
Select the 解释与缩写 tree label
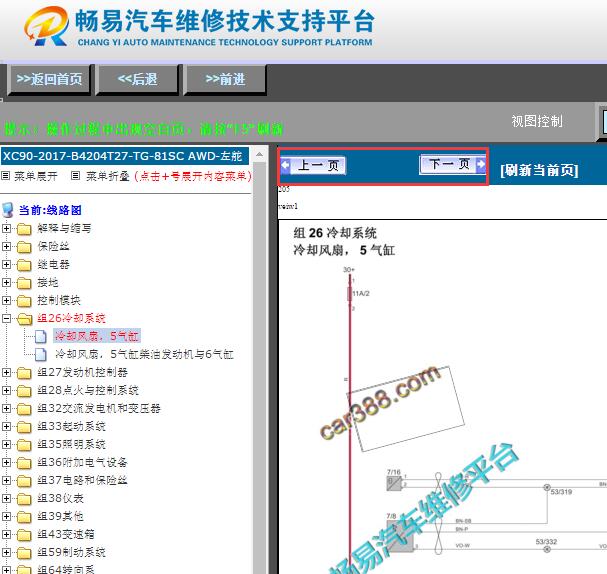64,228
